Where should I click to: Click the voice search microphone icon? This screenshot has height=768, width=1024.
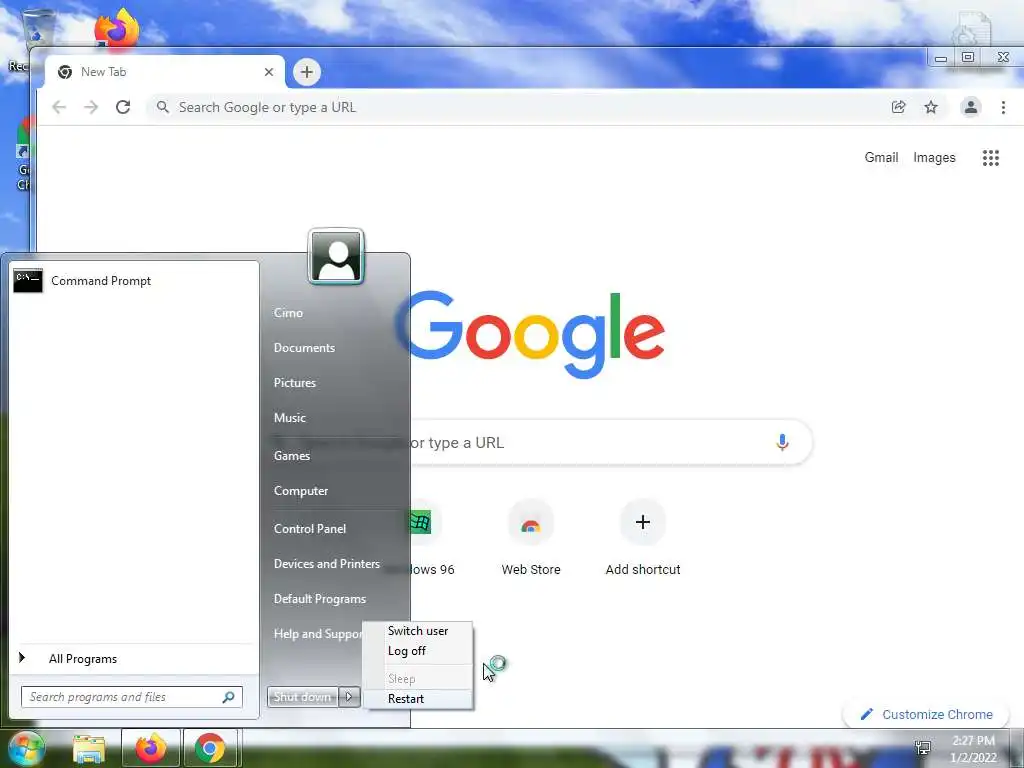point(782,442)
